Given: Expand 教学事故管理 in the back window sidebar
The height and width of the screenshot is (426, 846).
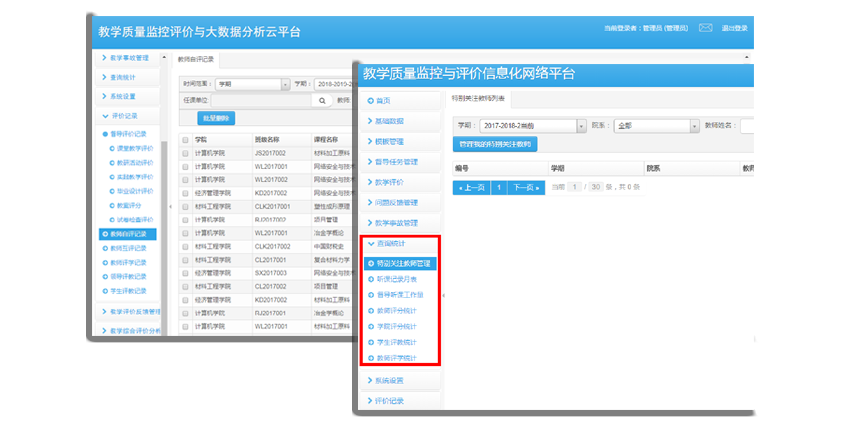Looking at the screenshot, I should (127, 58).
